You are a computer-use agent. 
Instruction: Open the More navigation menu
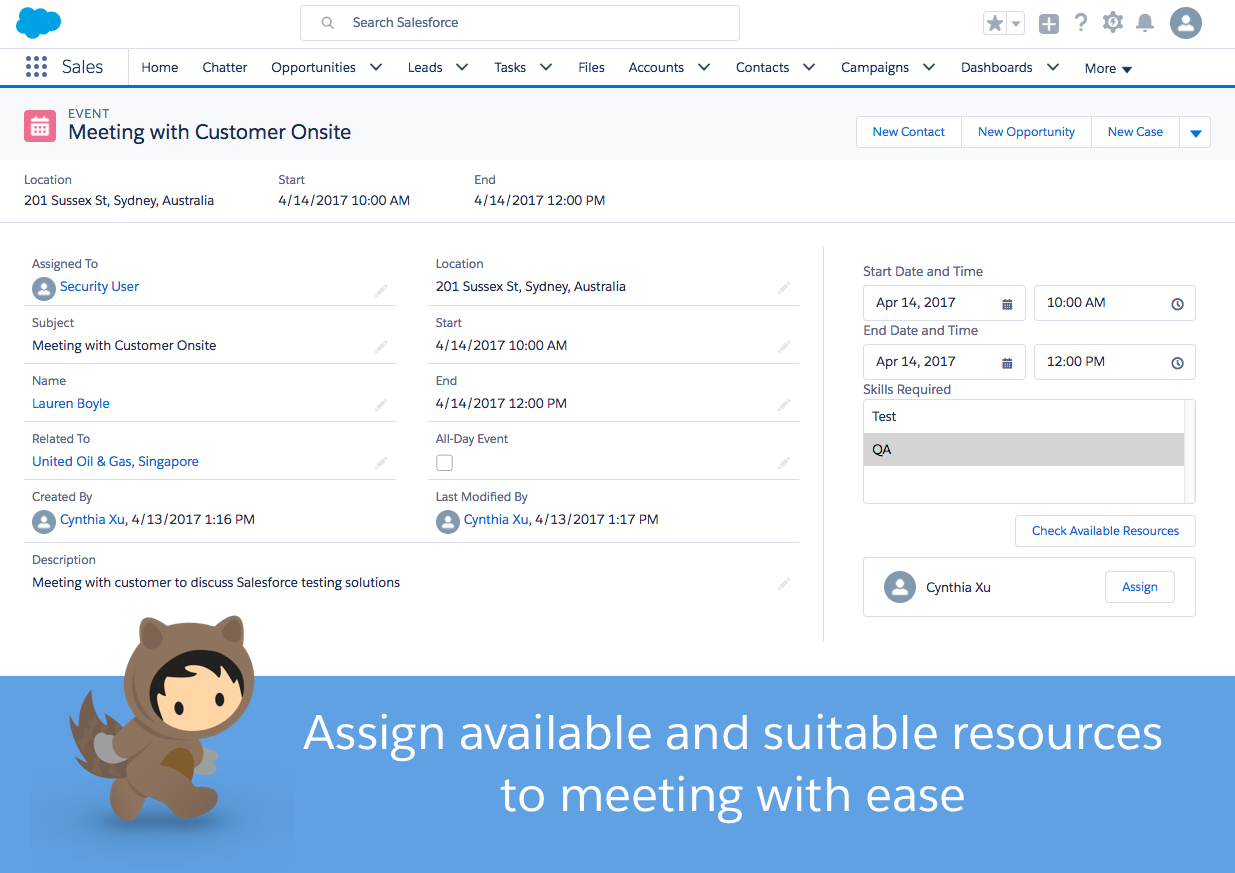(x=1108, y=69)
